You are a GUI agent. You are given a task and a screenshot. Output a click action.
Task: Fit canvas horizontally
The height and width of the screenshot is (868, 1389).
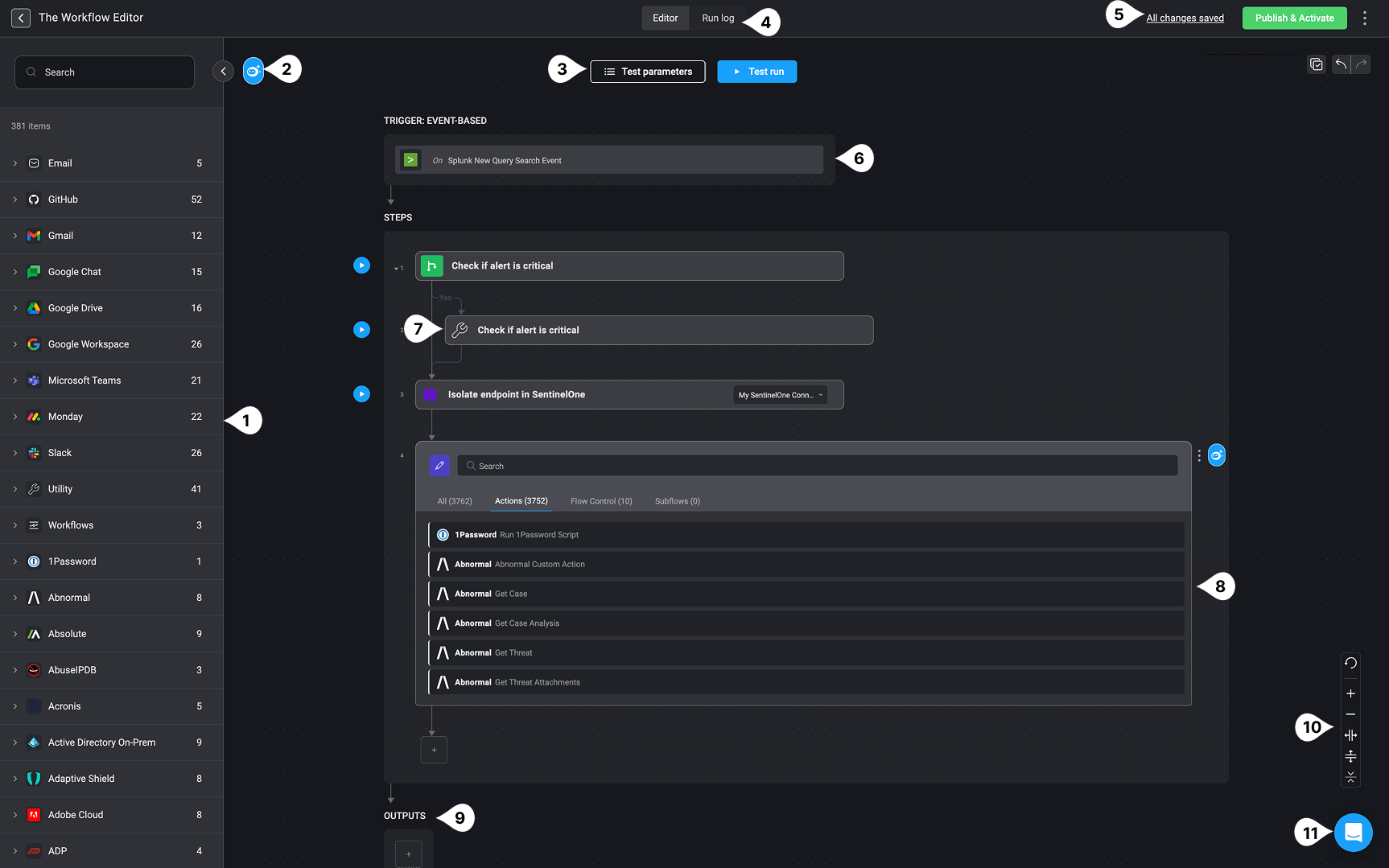(x=1350, y=735)
